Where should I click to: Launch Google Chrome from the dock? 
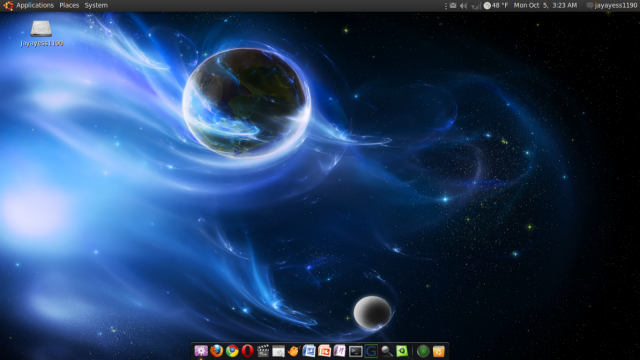click(232, 351)
